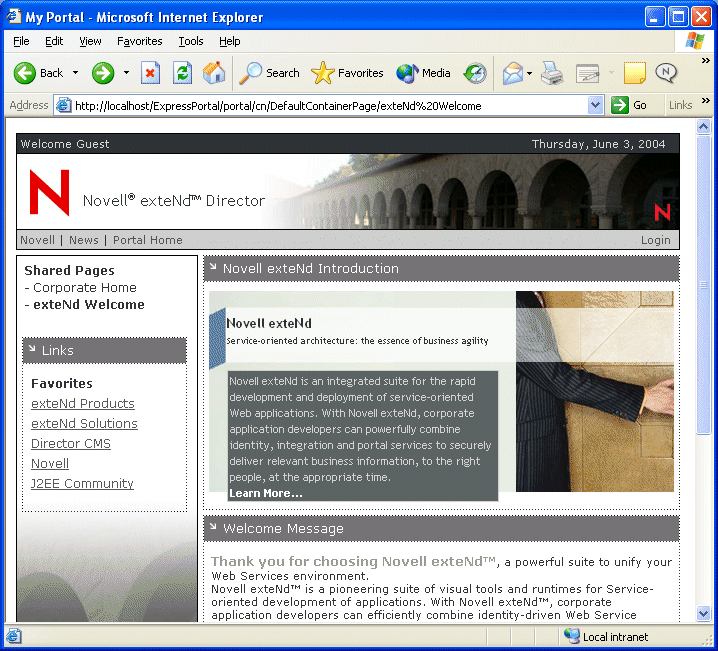Click the Home icon in toolbar
Image resolution: width=718 pixels, height=651 pixels.
pos(214,73)
